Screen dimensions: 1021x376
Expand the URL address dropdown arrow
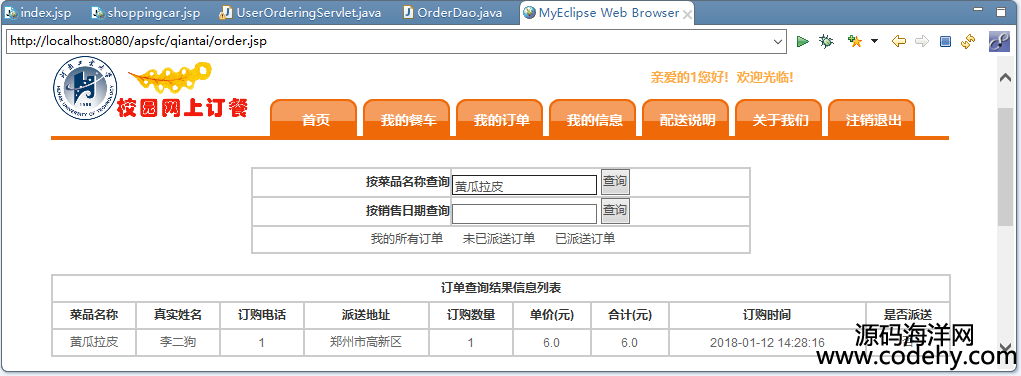point(777,42)
